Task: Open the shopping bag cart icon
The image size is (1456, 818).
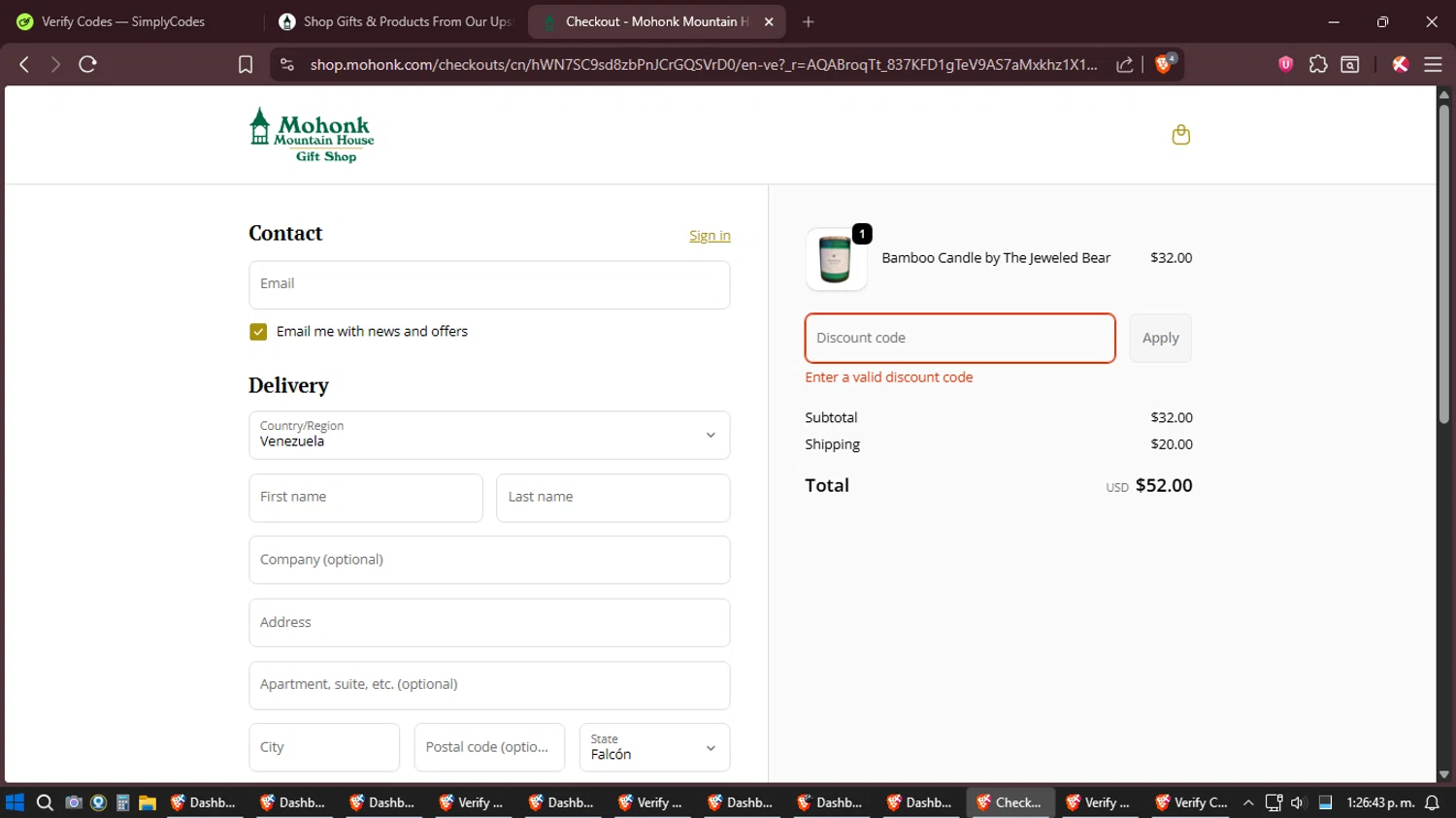Action: coord(1180,135)
